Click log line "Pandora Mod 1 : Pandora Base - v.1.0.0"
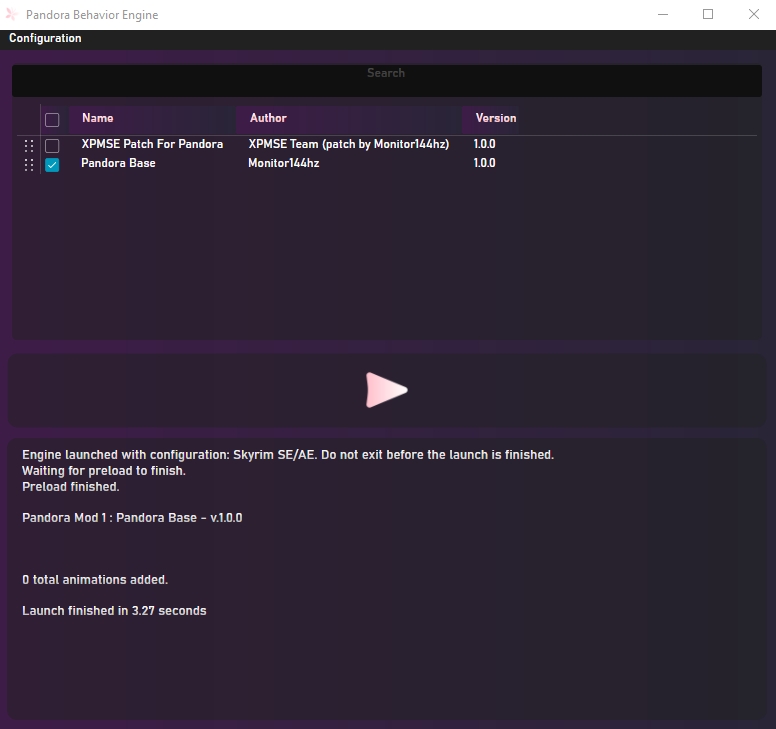Screen dimensions: 776x729 [132, 518]
